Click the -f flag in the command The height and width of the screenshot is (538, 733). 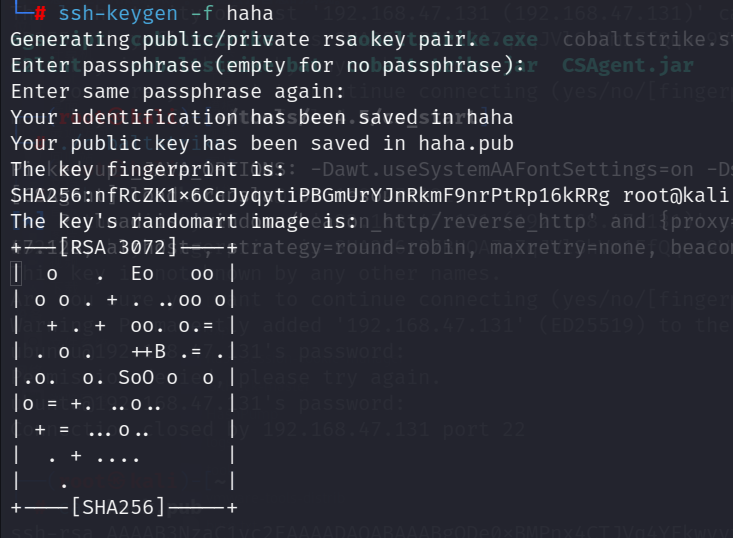click(202, 13)
